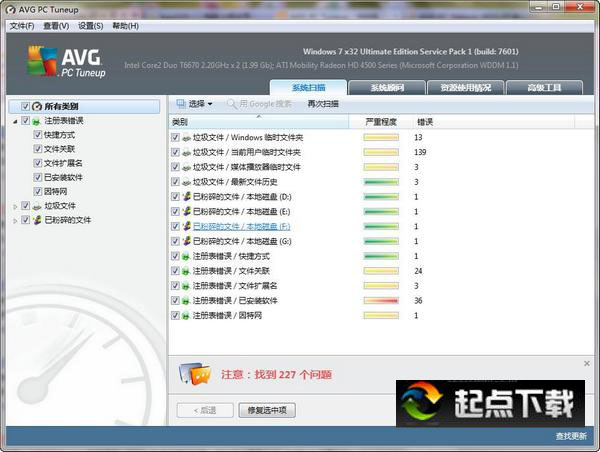This screenshot has height=452, width=600.
Task: Click icon of 注册表错误 / 因特网 row
Action: (186, 316)
